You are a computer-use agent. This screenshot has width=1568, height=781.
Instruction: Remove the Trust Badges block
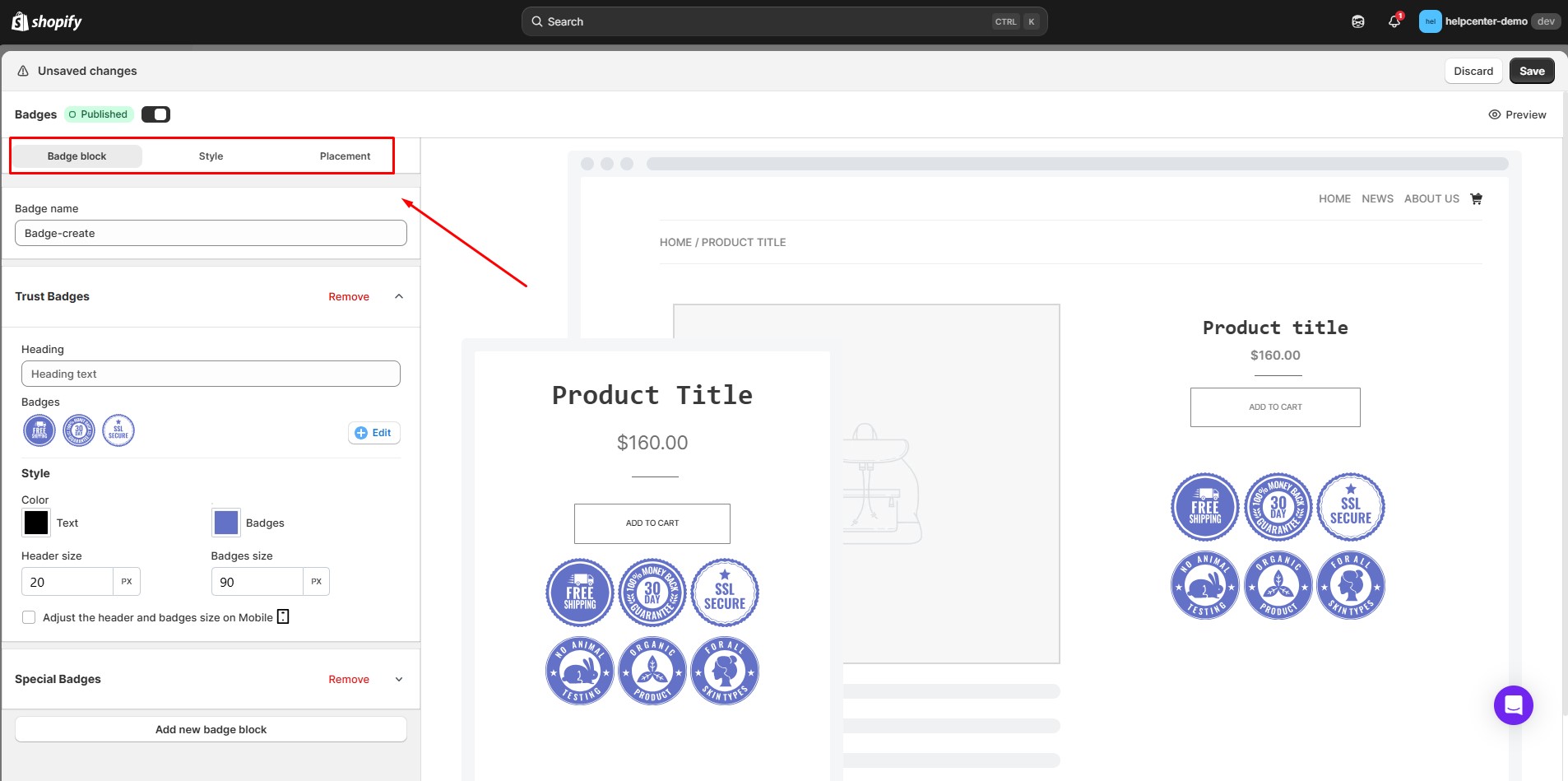349,296
